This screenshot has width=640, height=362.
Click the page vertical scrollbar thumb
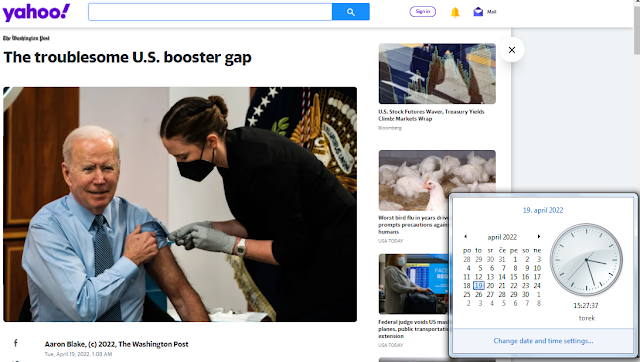pos(637,31)
